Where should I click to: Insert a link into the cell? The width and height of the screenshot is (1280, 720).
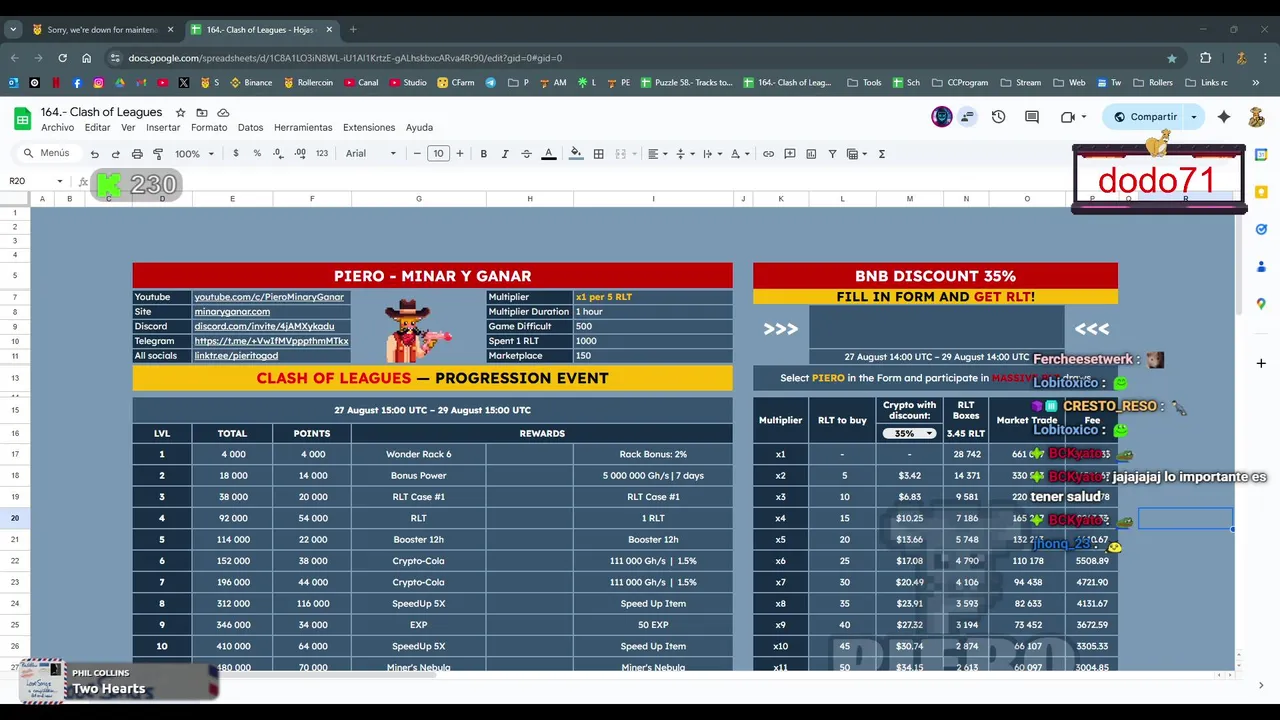point(768,154)
